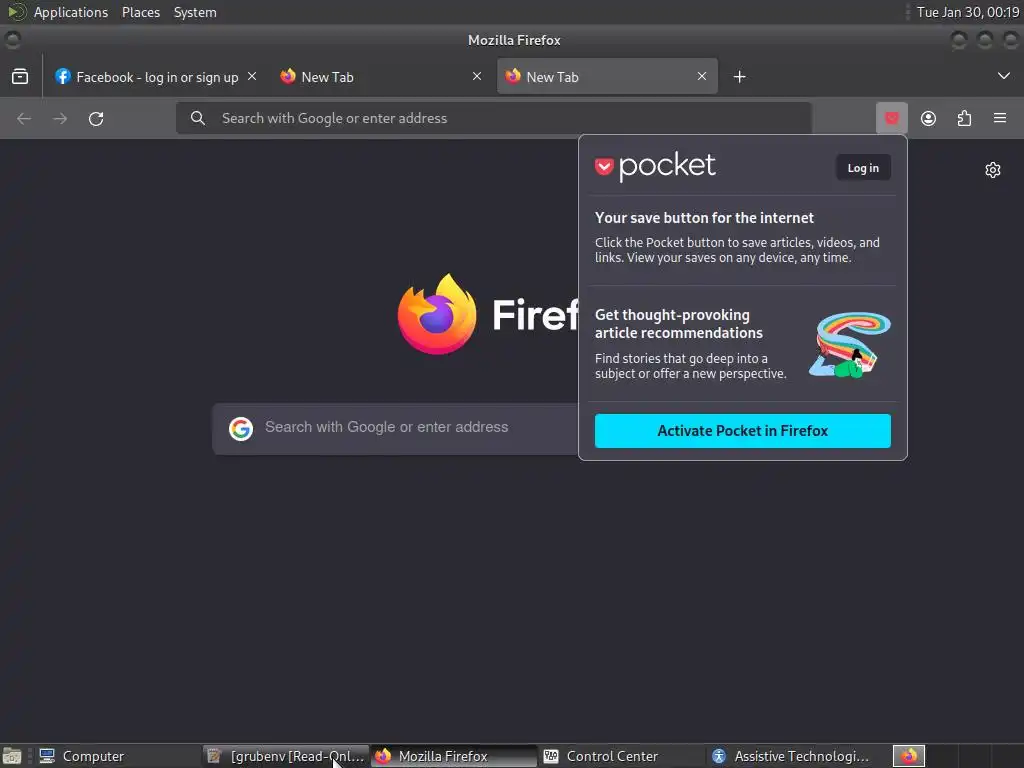The image size is (1024, 768).
Task: Click the Pocket reader illustration
Action: click(850, 345)
